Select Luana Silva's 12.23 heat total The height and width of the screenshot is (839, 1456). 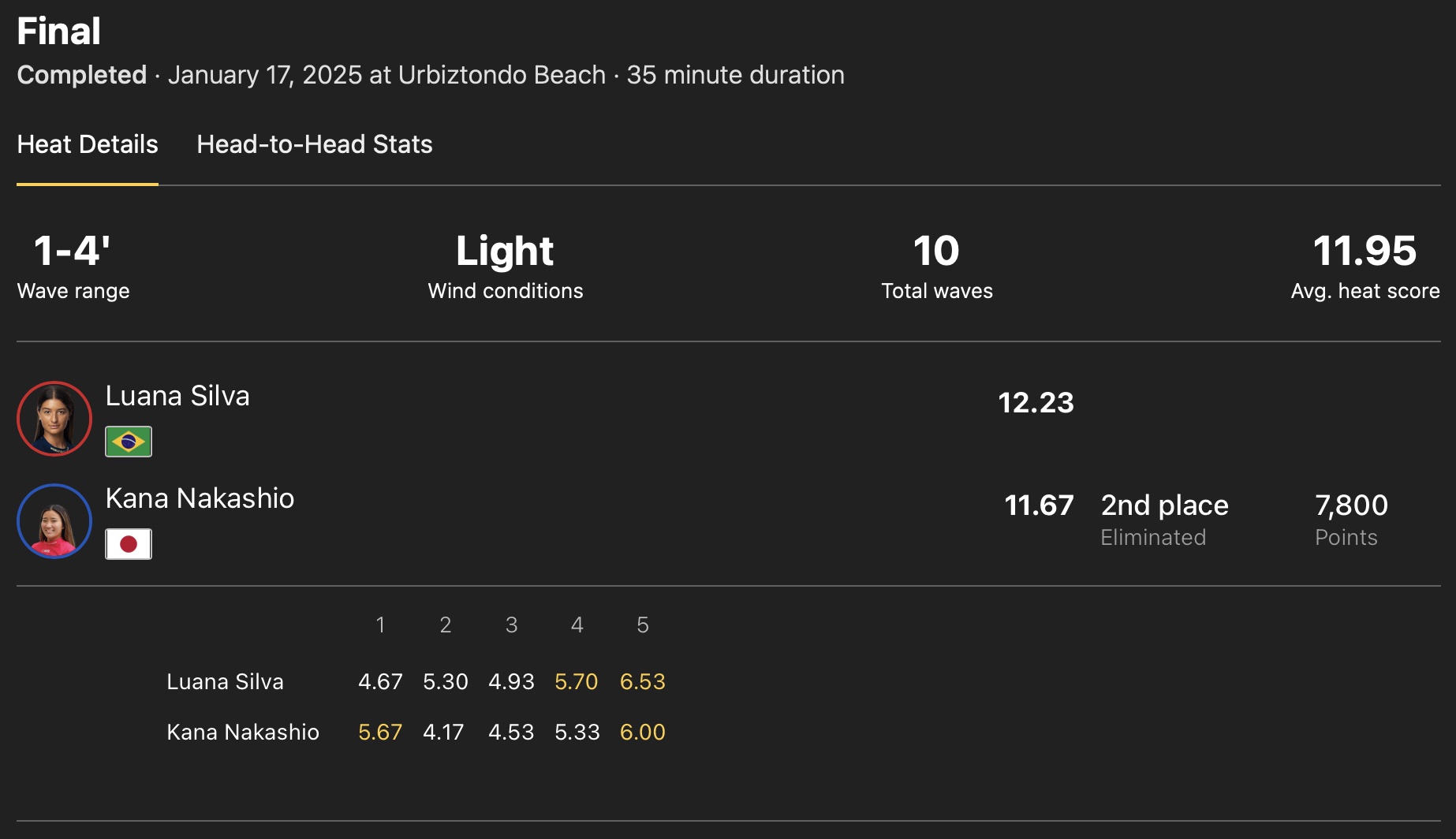(1036, 403)
